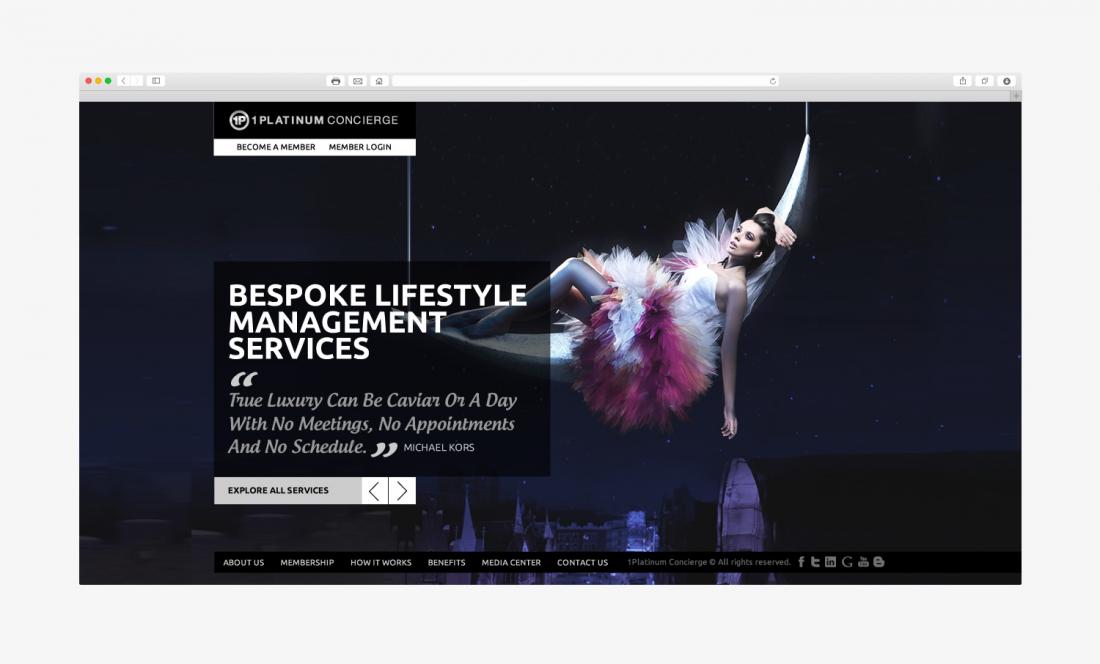
Task: Open the Google icon in footer
Action: [x=847, y=562]
